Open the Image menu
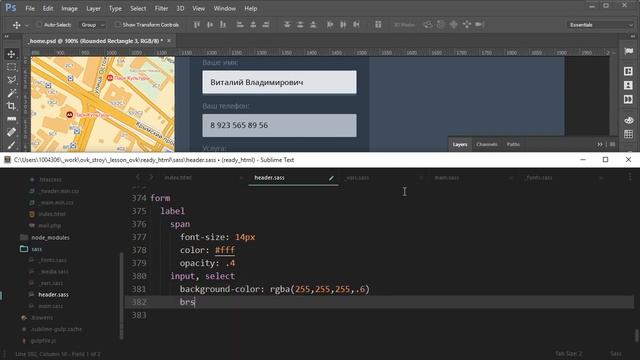 click(x=69, y=8)
